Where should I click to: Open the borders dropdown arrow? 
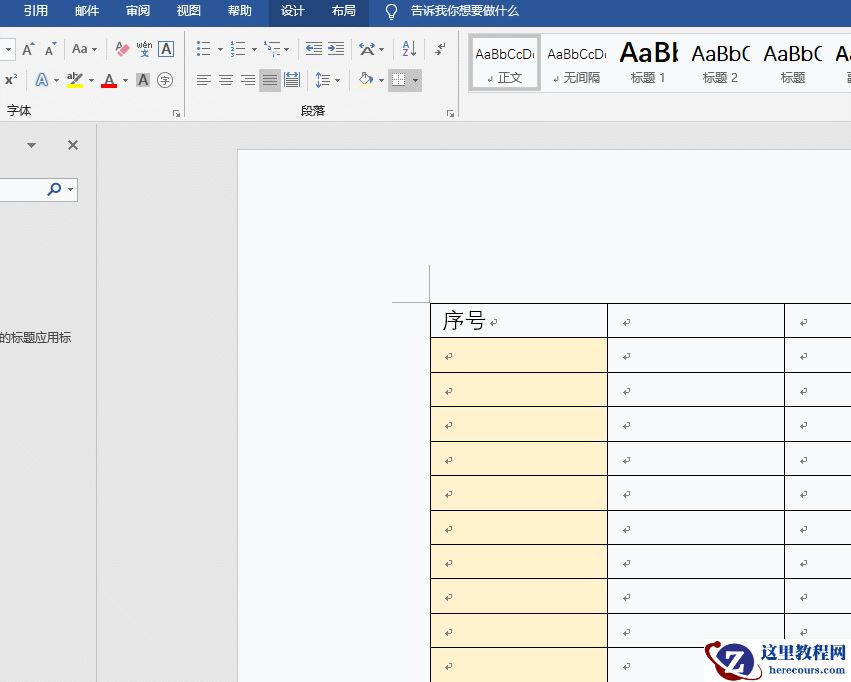pos(415,81)
